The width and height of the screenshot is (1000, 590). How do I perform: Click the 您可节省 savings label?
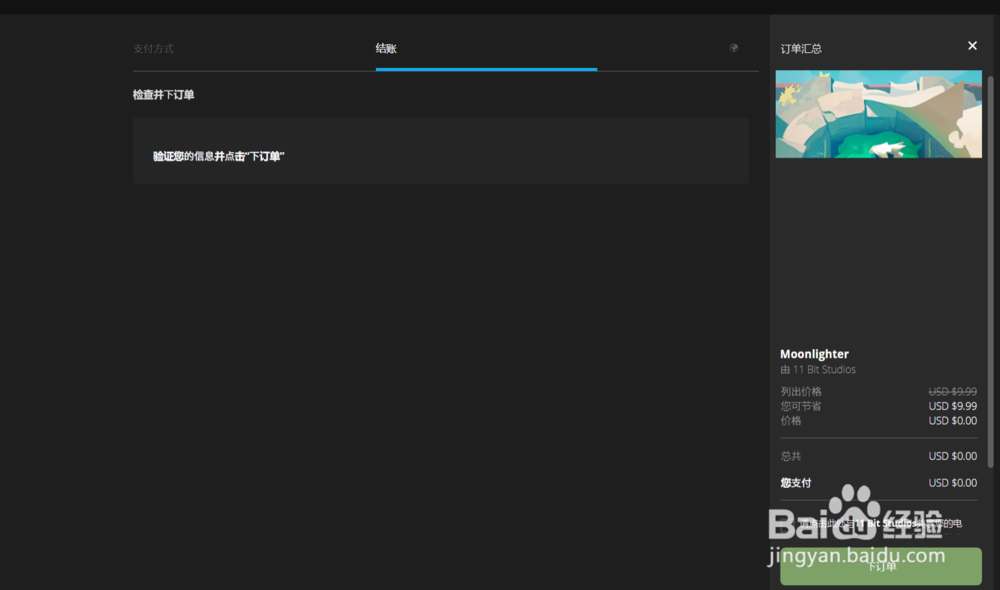(801, 406)
